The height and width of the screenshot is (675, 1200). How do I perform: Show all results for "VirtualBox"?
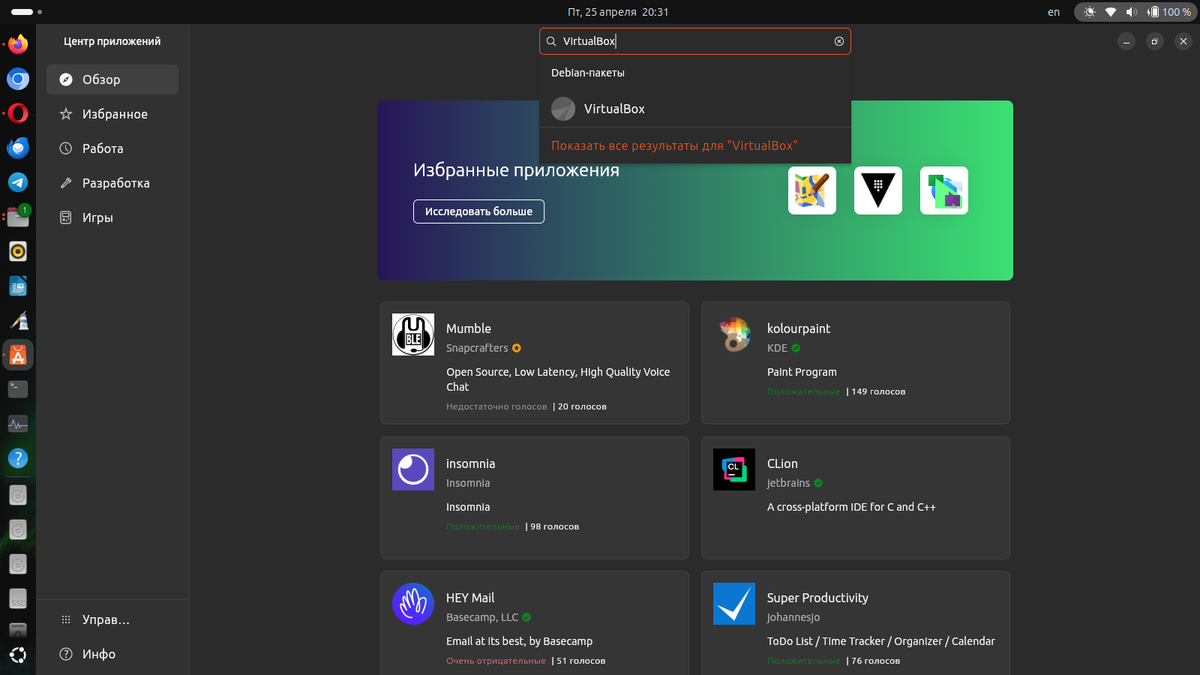[675, 145]
